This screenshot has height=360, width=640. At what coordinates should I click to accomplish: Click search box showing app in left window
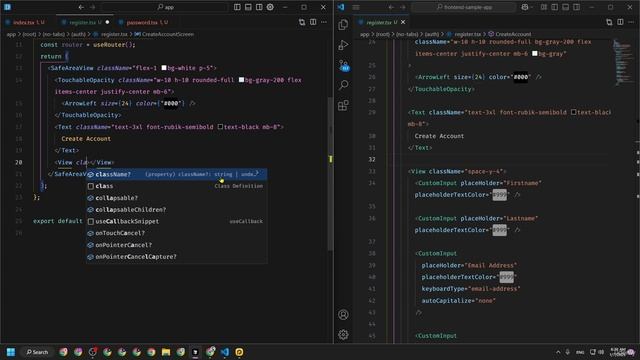pos(165,7)
